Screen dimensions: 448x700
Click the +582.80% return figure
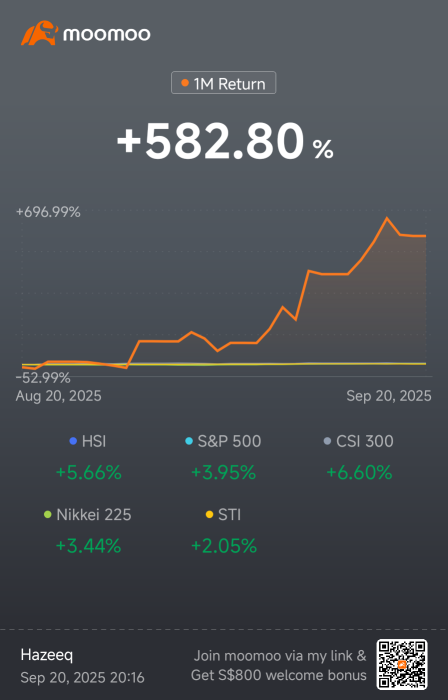point(225,142)
